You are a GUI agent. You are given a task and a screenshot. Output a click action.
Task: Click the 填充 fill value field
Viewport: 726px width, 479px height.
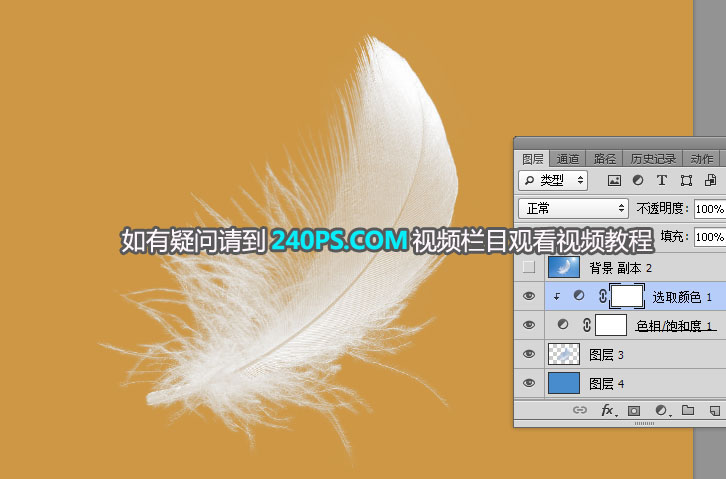pos(710,237)
